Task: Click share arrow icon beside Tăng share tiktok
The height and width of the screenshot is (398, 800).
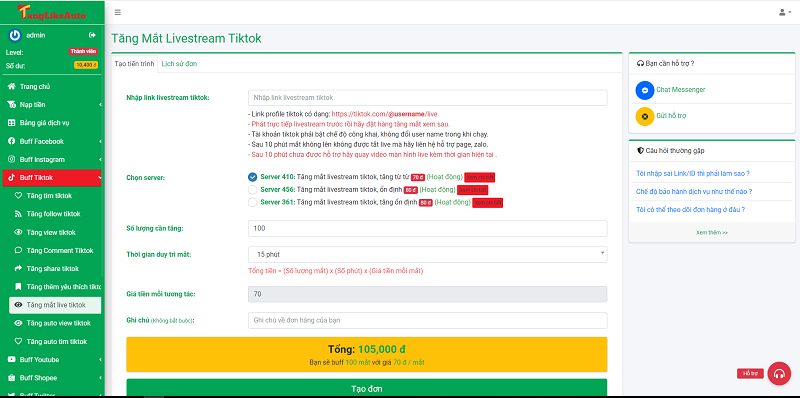Action: pyautogui.click(x=18, y=268)
